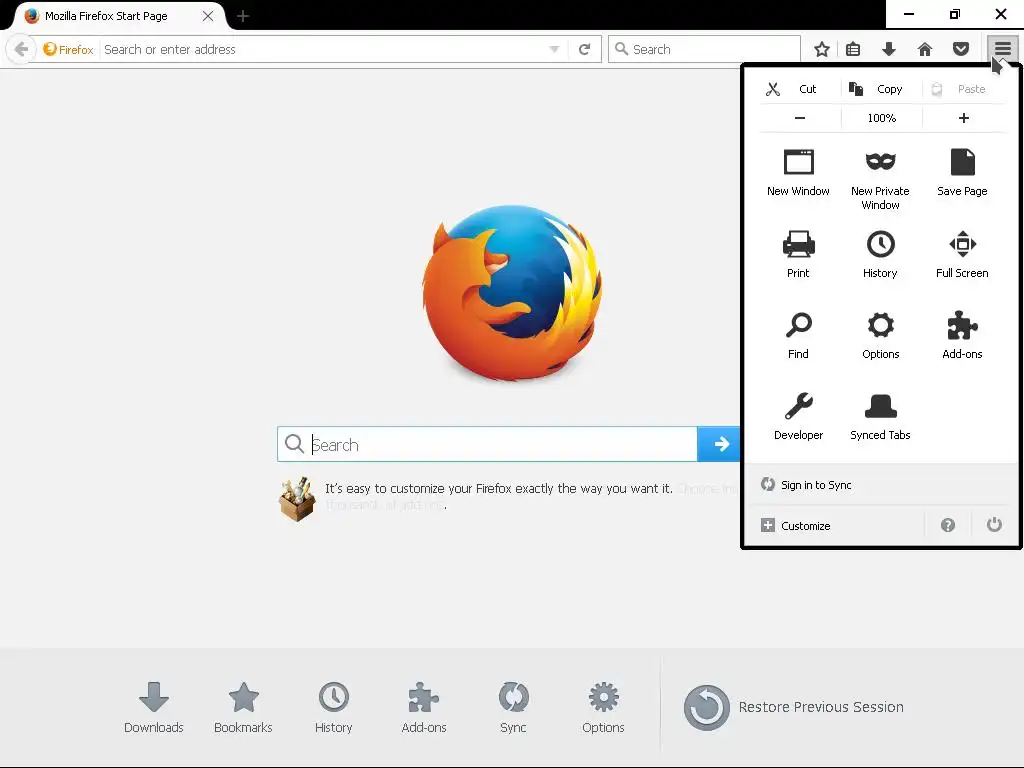
Task: Open Sync shortcut at page bottom
Action: (x=513, y=708)
